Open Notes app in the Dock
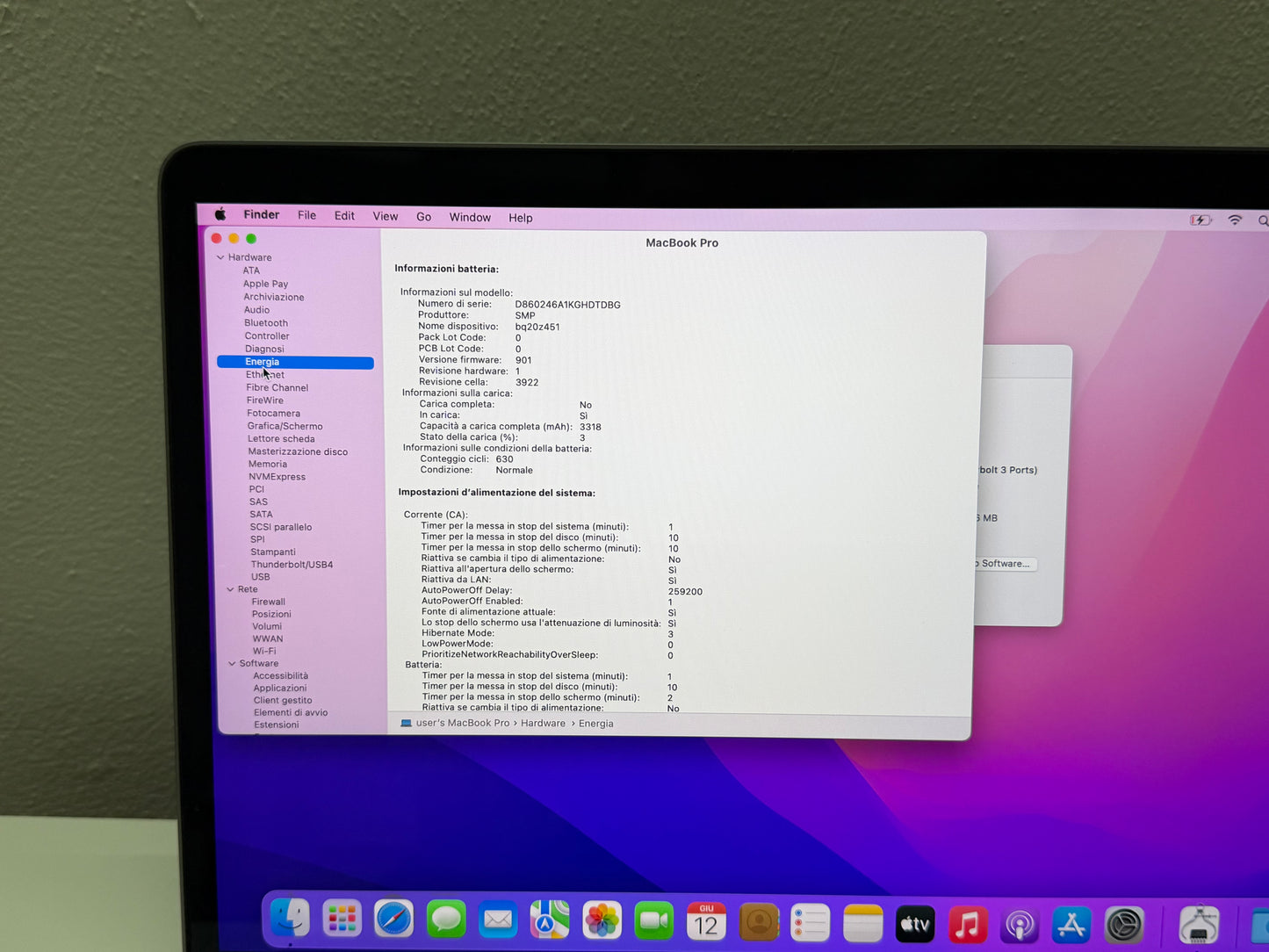The width and height of the screenshot is (1269, 952). tap(862, 923)
